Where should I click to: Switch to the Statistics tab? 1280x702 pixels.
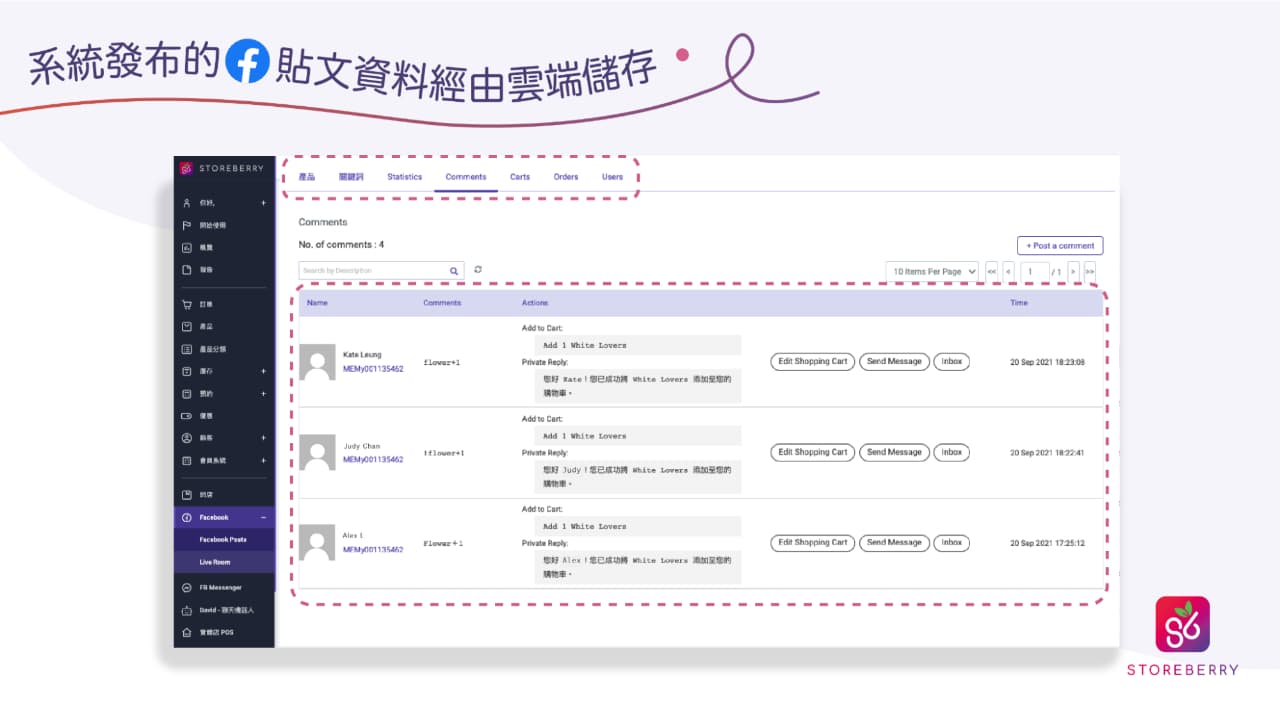405,177
